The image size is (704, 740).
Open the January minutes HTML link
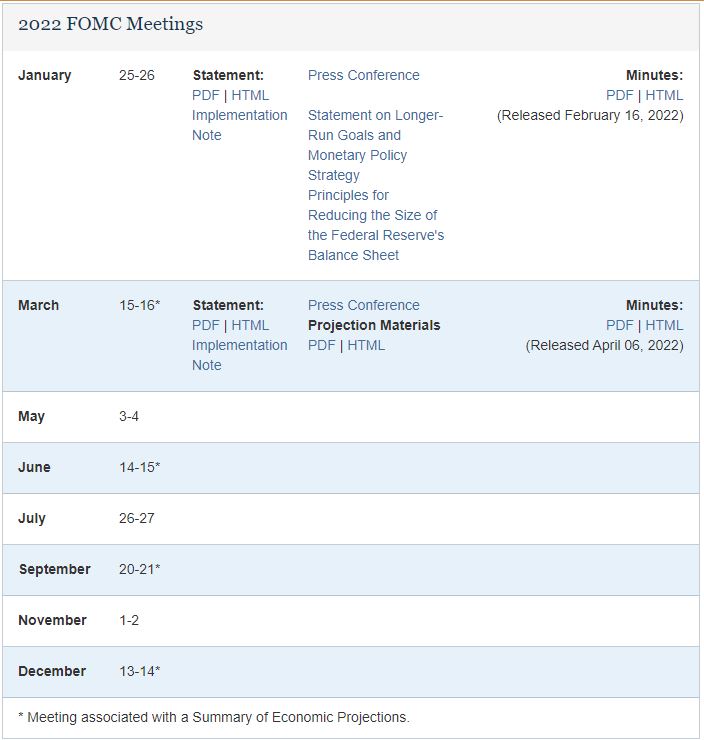point(664,95)
